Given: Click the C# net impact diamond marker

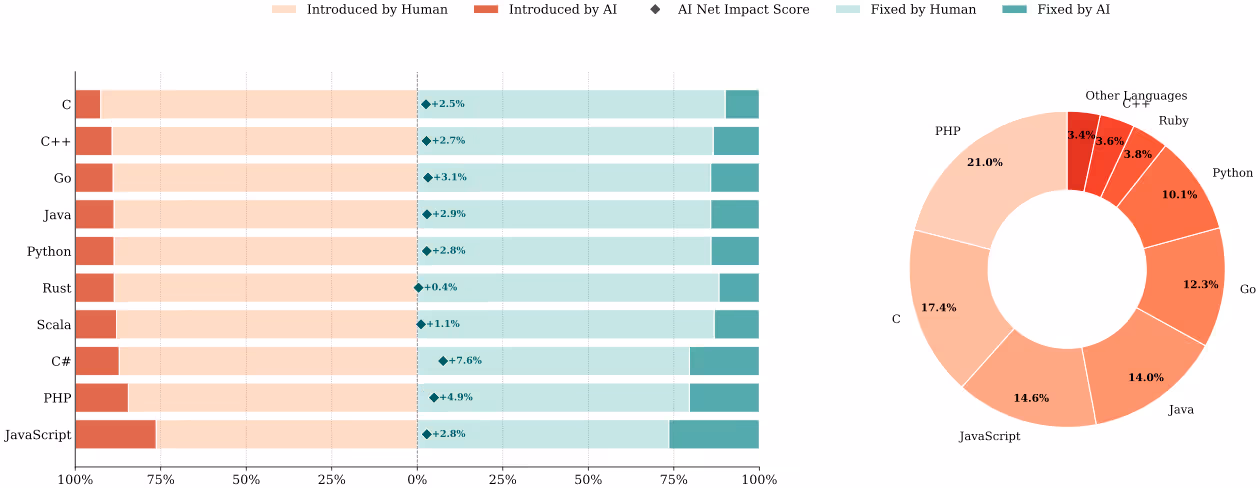Looking at the screenshot, I should tap(443, 361).
